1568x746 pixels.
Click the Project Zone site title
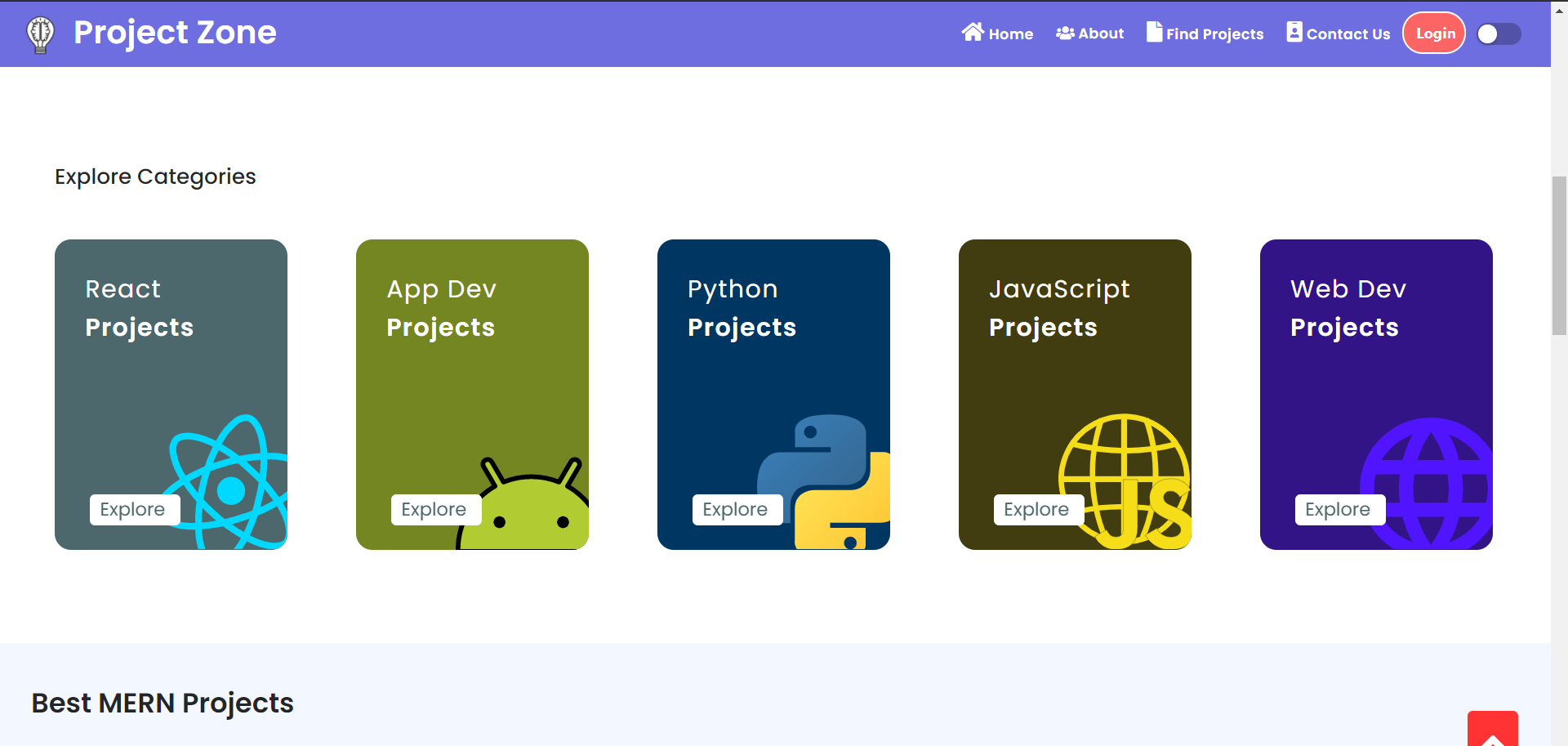(175, 33)
